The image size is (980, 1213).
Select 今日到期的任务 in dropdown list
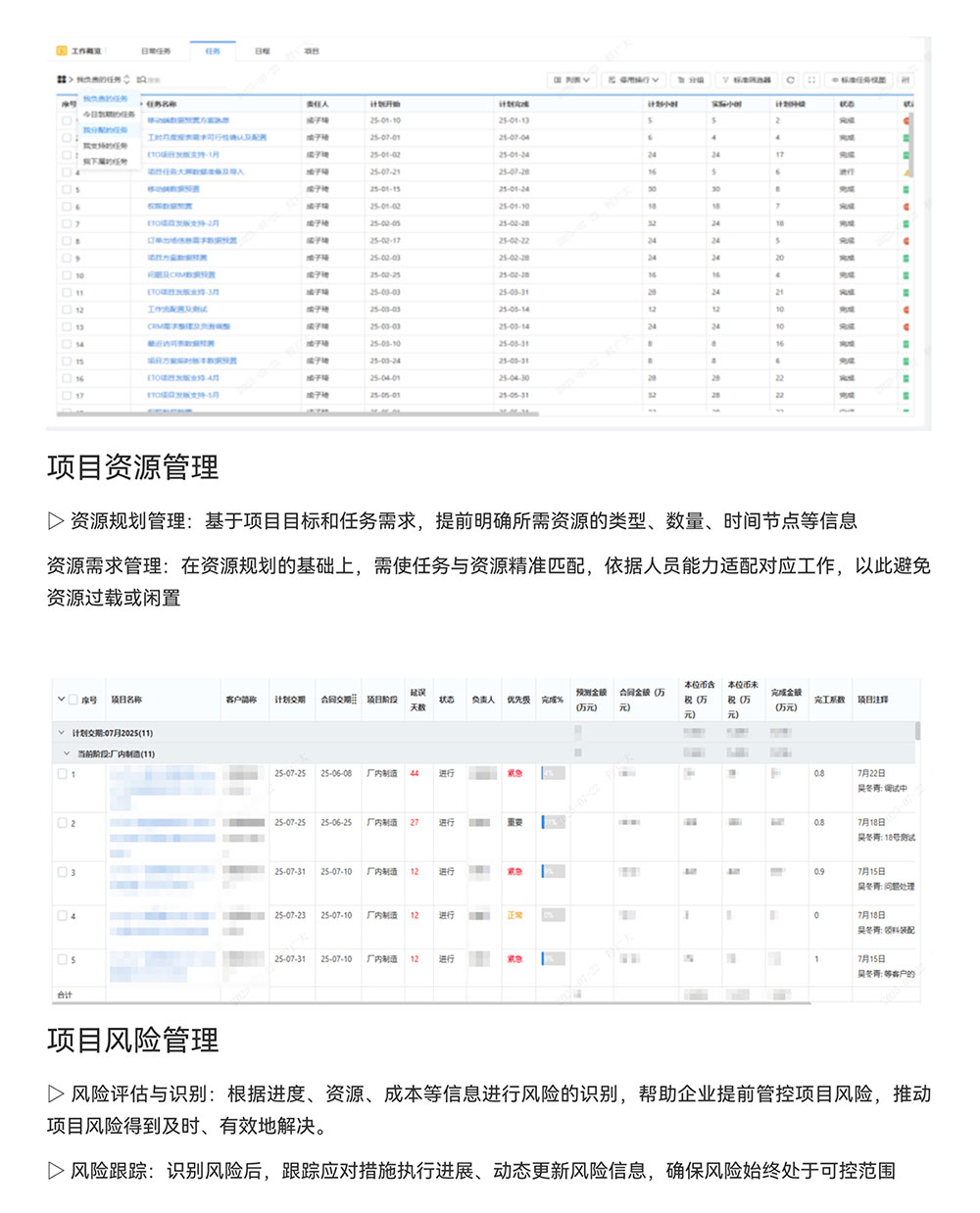[109, 115]
